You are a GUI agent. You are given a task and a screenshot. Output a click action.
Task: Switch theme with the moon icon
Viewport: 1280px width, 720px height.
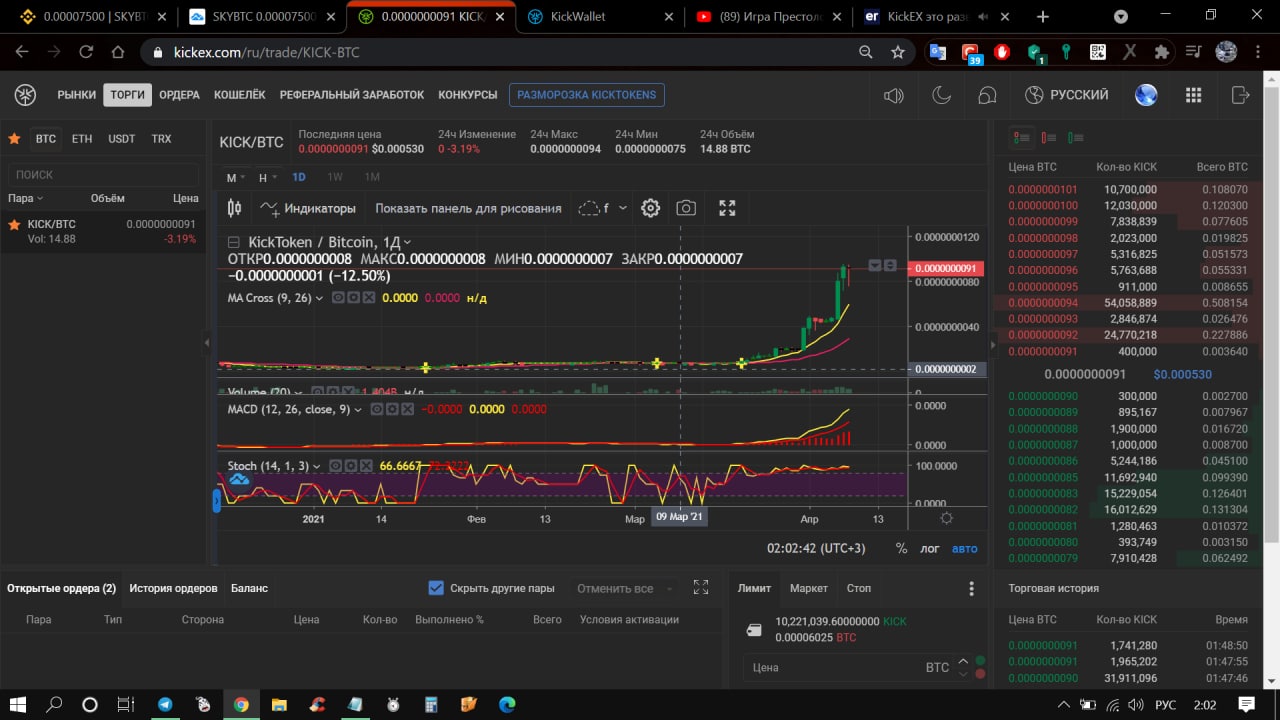pyautogui.click(x=941, y=95)
